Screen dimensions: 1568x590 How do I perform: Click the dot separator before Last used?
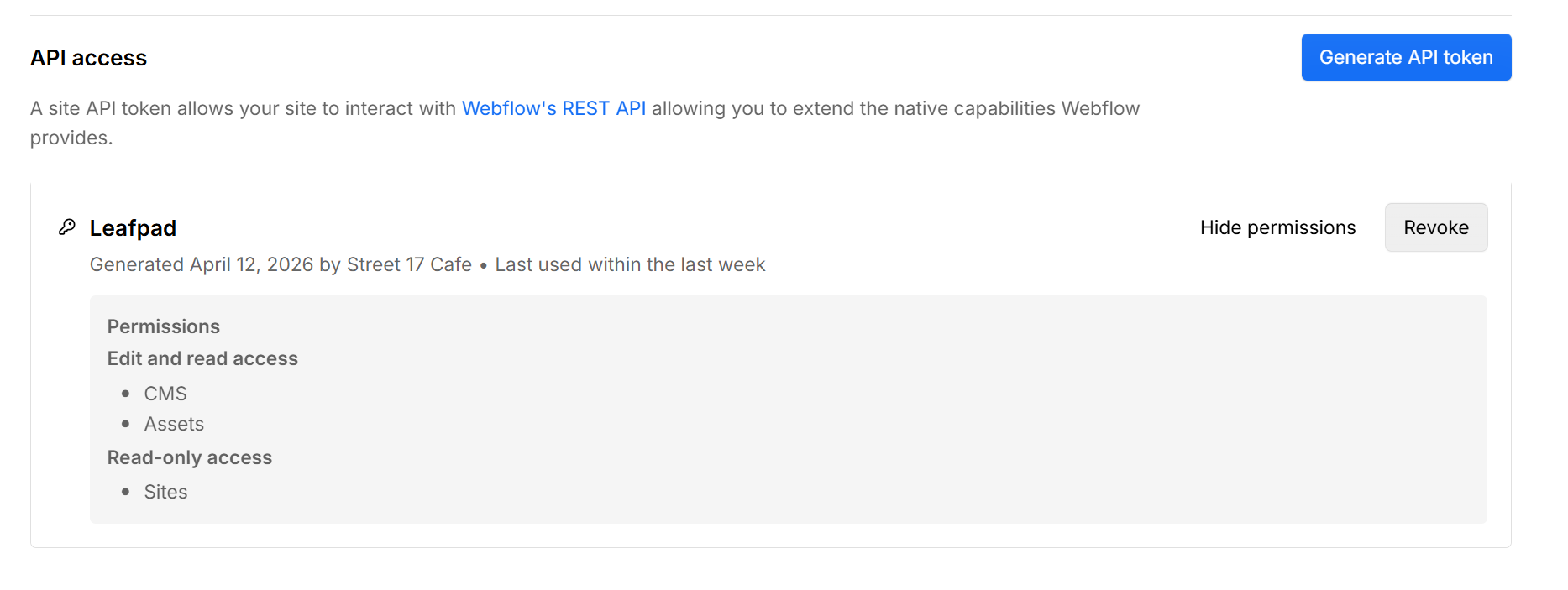click(x=483, y=265)
